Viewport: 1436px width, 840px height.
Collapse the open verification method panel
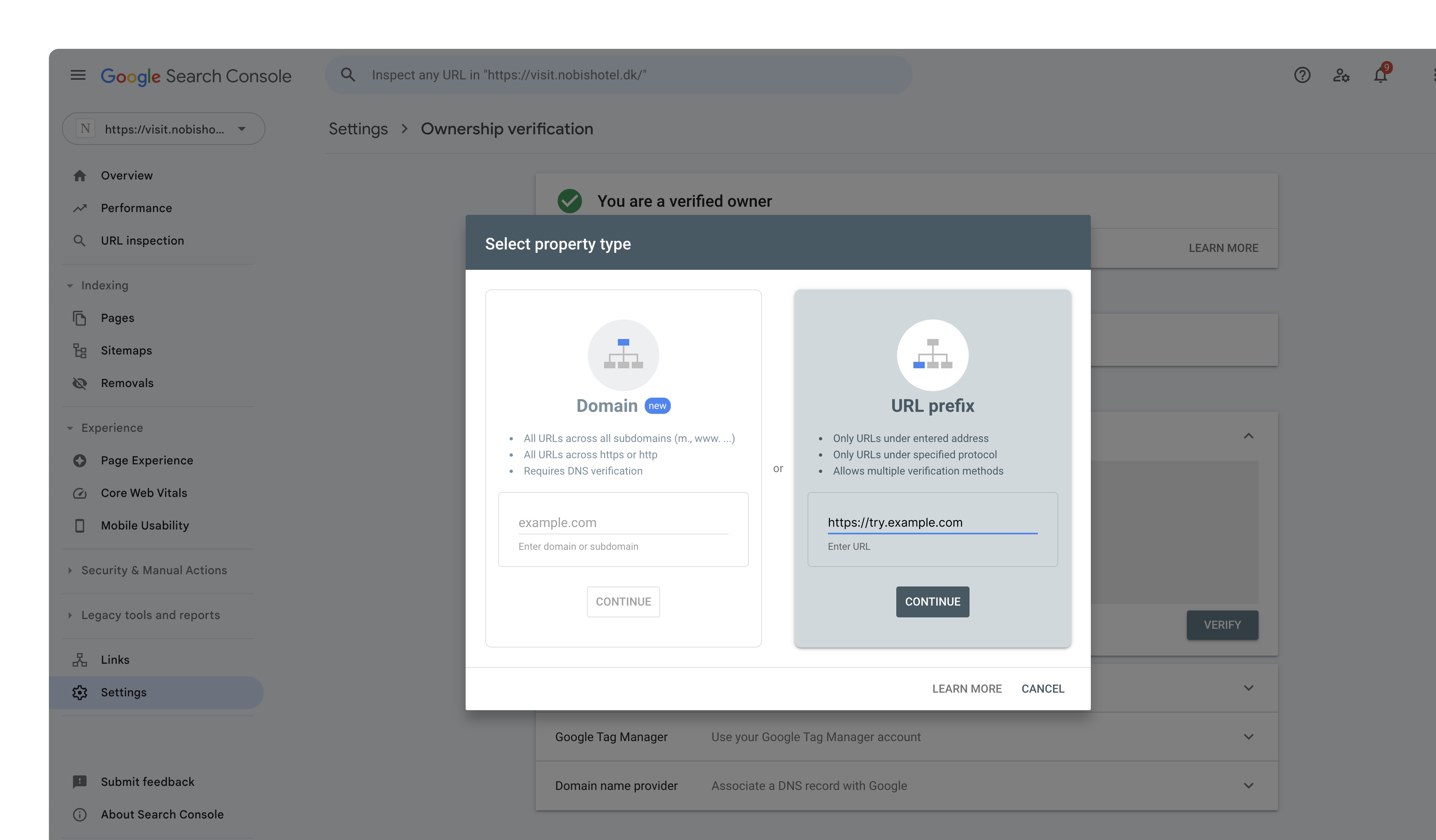tap(1248, 437)
